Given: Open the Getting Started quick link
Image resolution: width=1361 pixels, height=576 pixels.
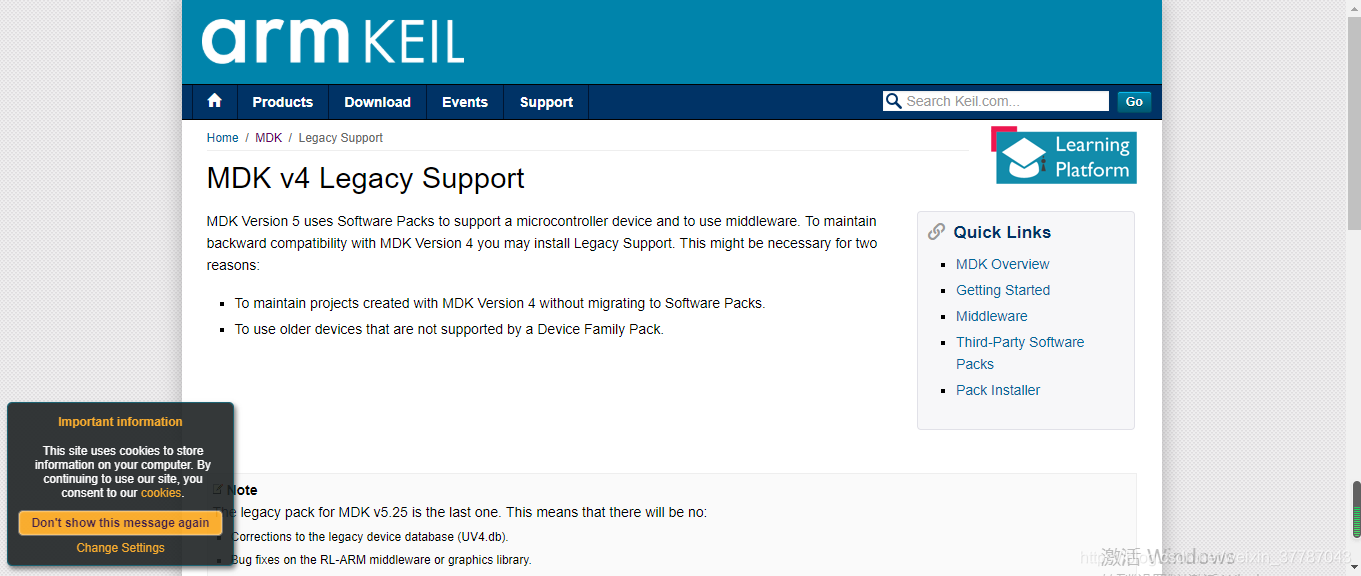Looking at the screenshot, I should (x=1003, y=290).
